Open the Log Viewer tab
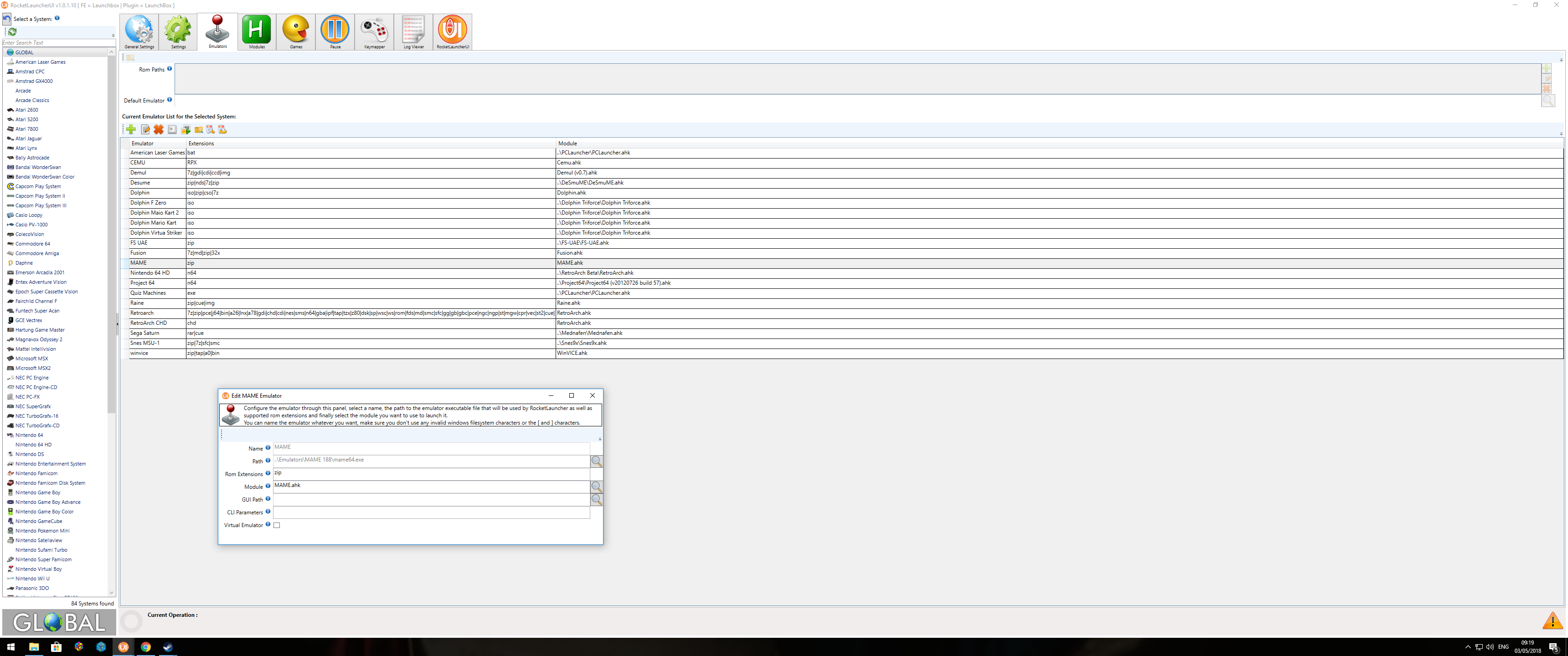 [413, 32]
